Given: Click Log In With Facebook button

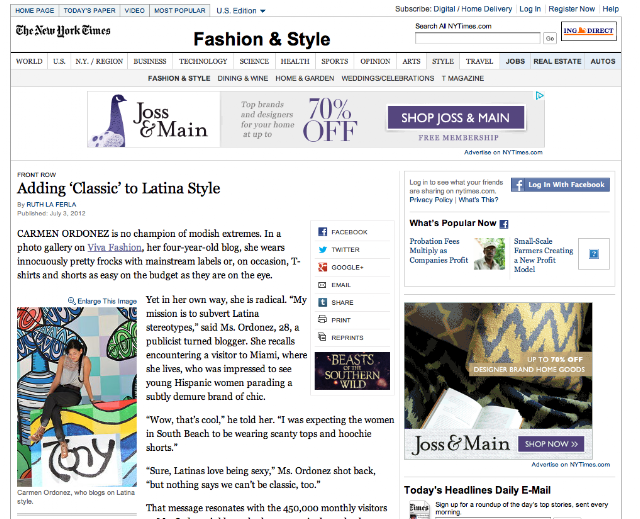Looking at the screenshot, I should [560, 185].
